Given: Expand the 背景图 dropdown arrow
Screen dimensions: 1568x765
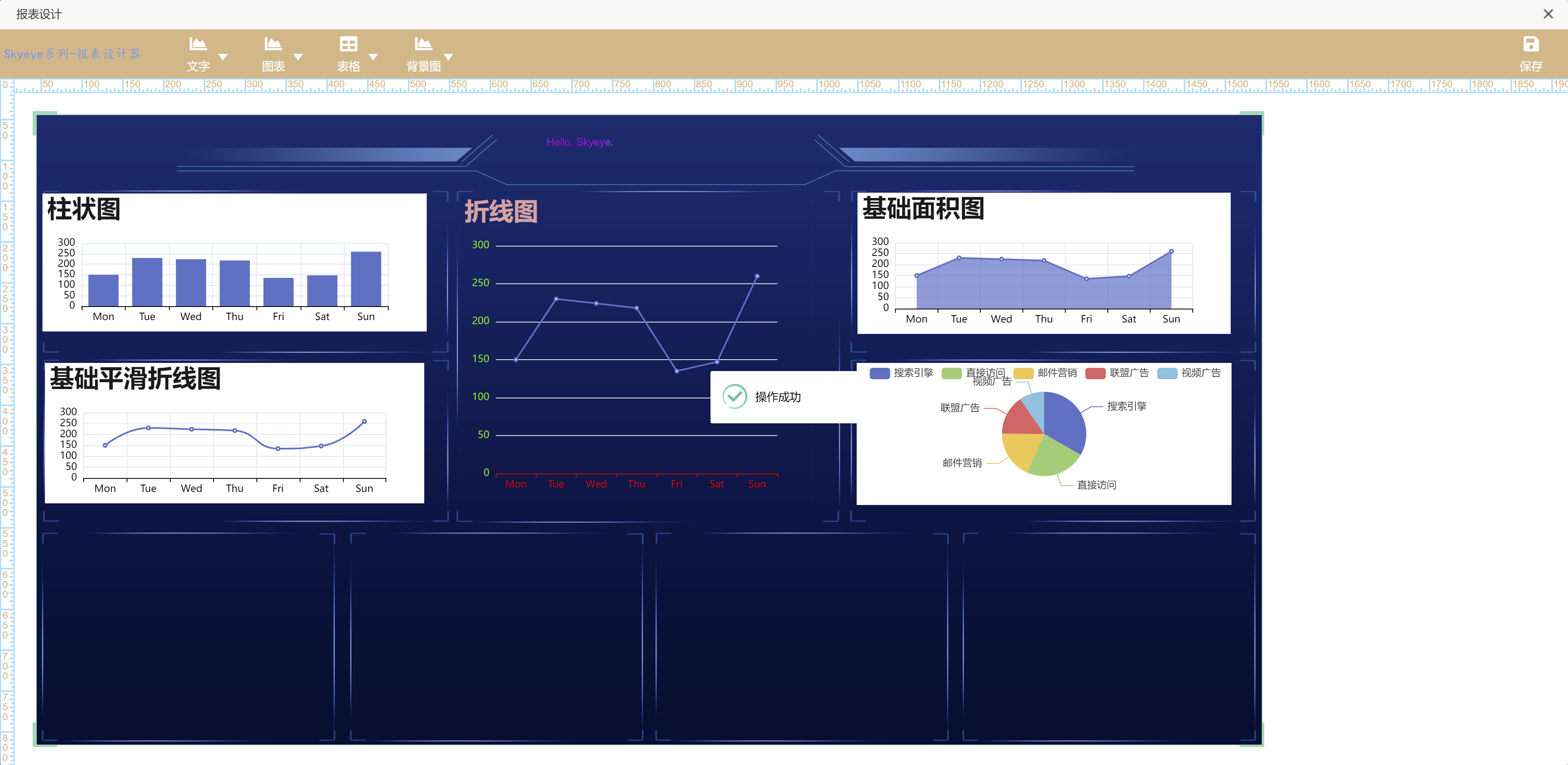Looking at the screenshot, I should [x=449, y=57].
